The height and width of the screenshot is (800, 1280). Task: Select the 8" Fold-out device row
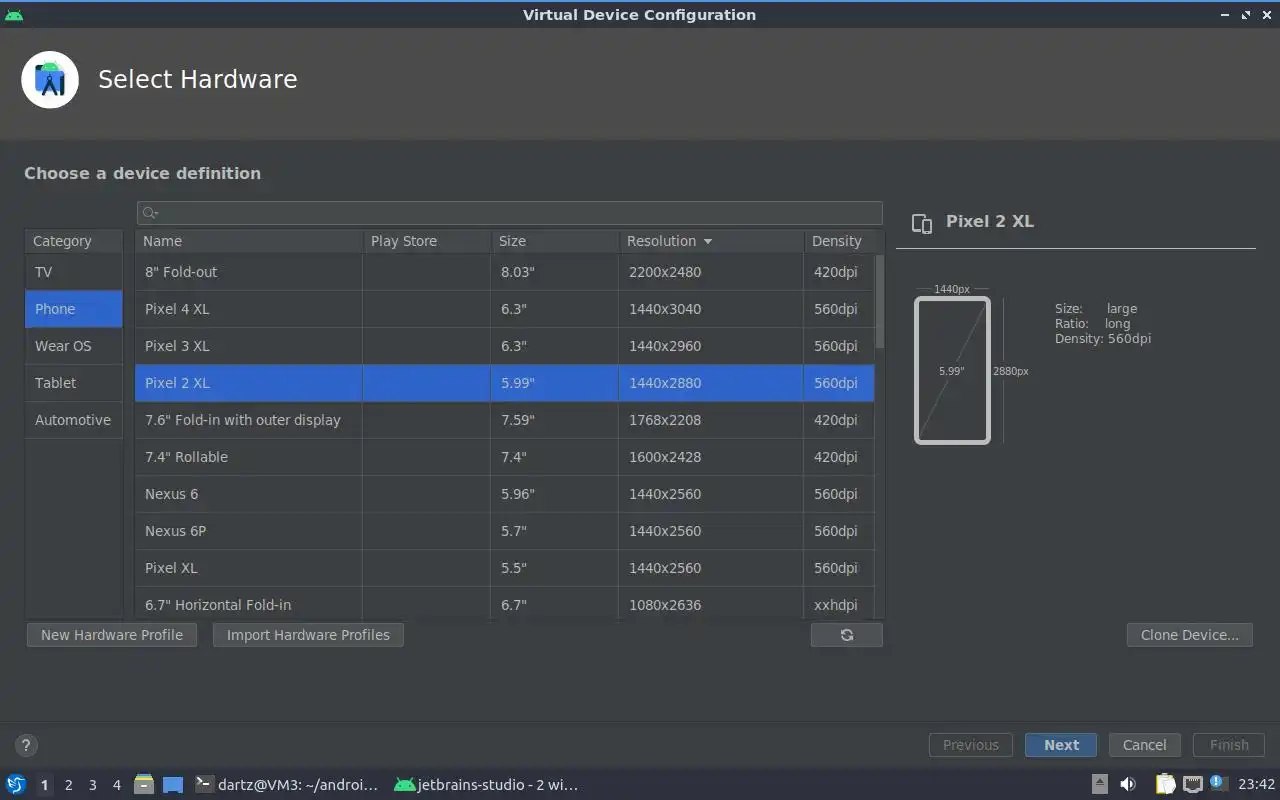tap(505, 272)
